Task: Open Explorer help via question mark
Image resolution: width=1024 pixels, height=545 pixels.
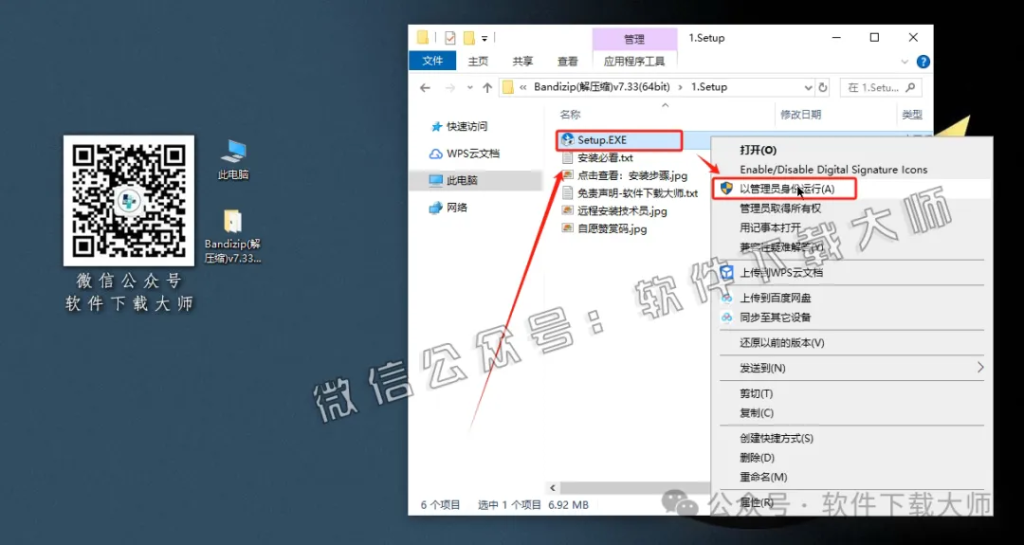Action: (923, 62)
